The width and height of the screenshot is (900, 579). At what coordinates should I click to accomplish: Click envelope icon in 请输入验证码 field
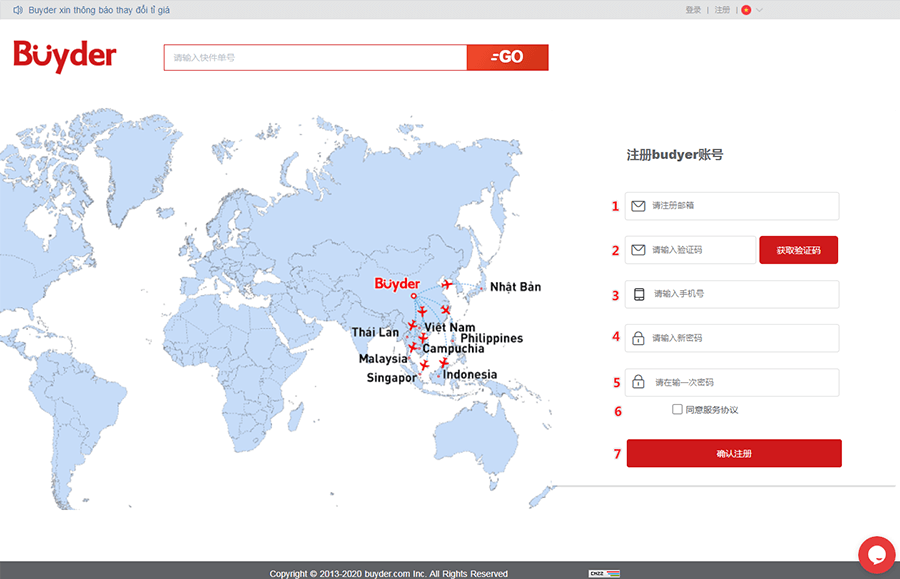click(638, 250)
